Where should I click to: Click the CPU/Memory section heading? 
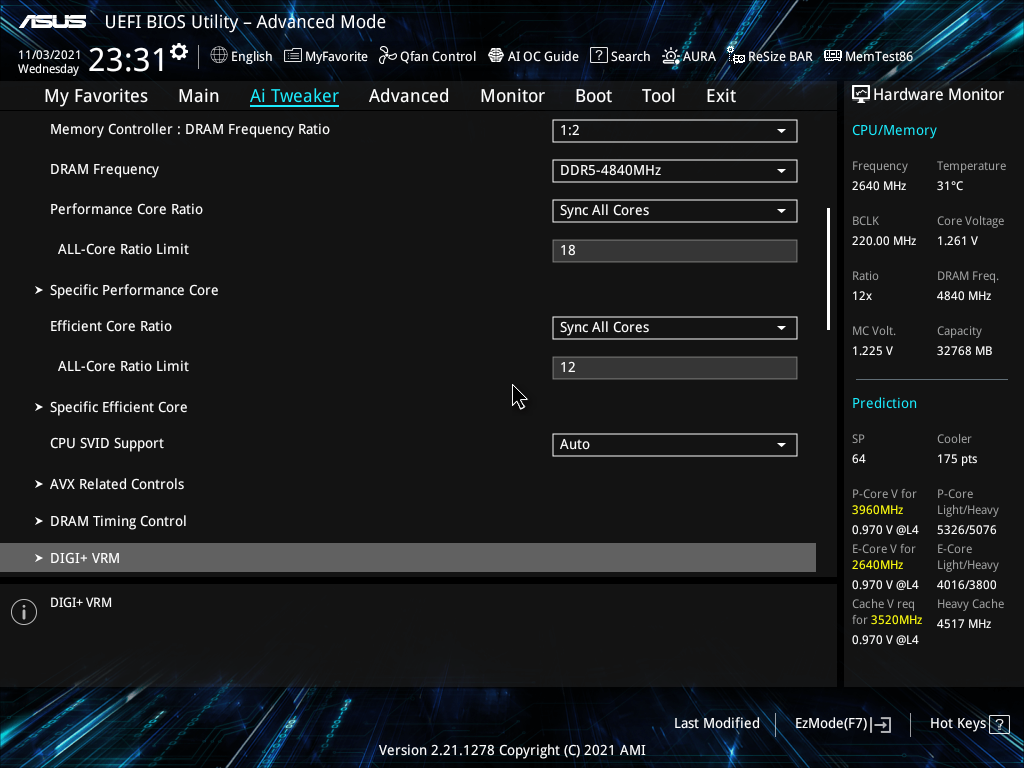(894, 130)
